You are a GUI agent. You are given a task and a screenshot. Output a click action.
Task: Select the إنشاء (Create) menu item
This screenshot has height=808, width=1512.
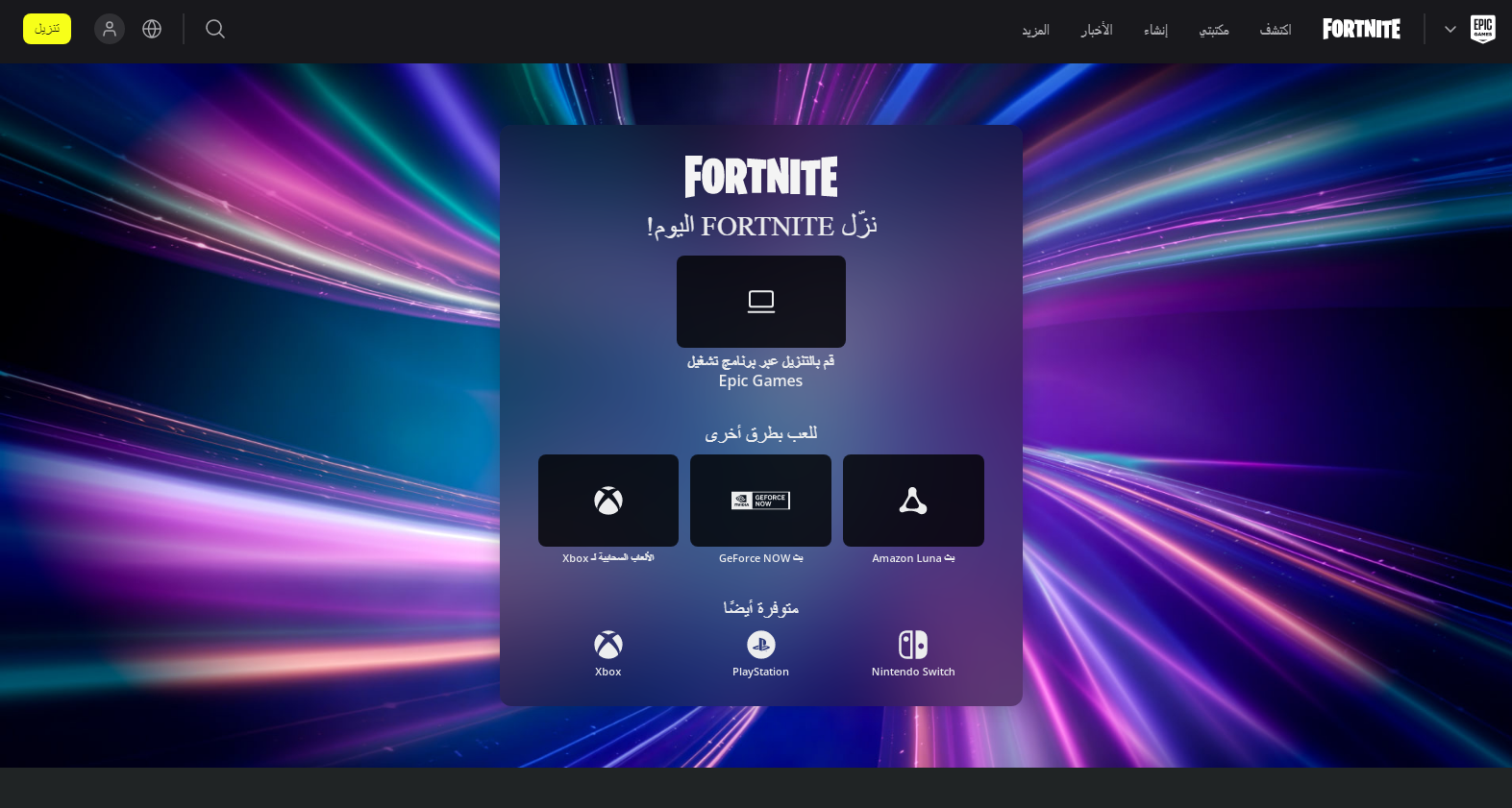pyautogui.click(x=1155, y=30)
